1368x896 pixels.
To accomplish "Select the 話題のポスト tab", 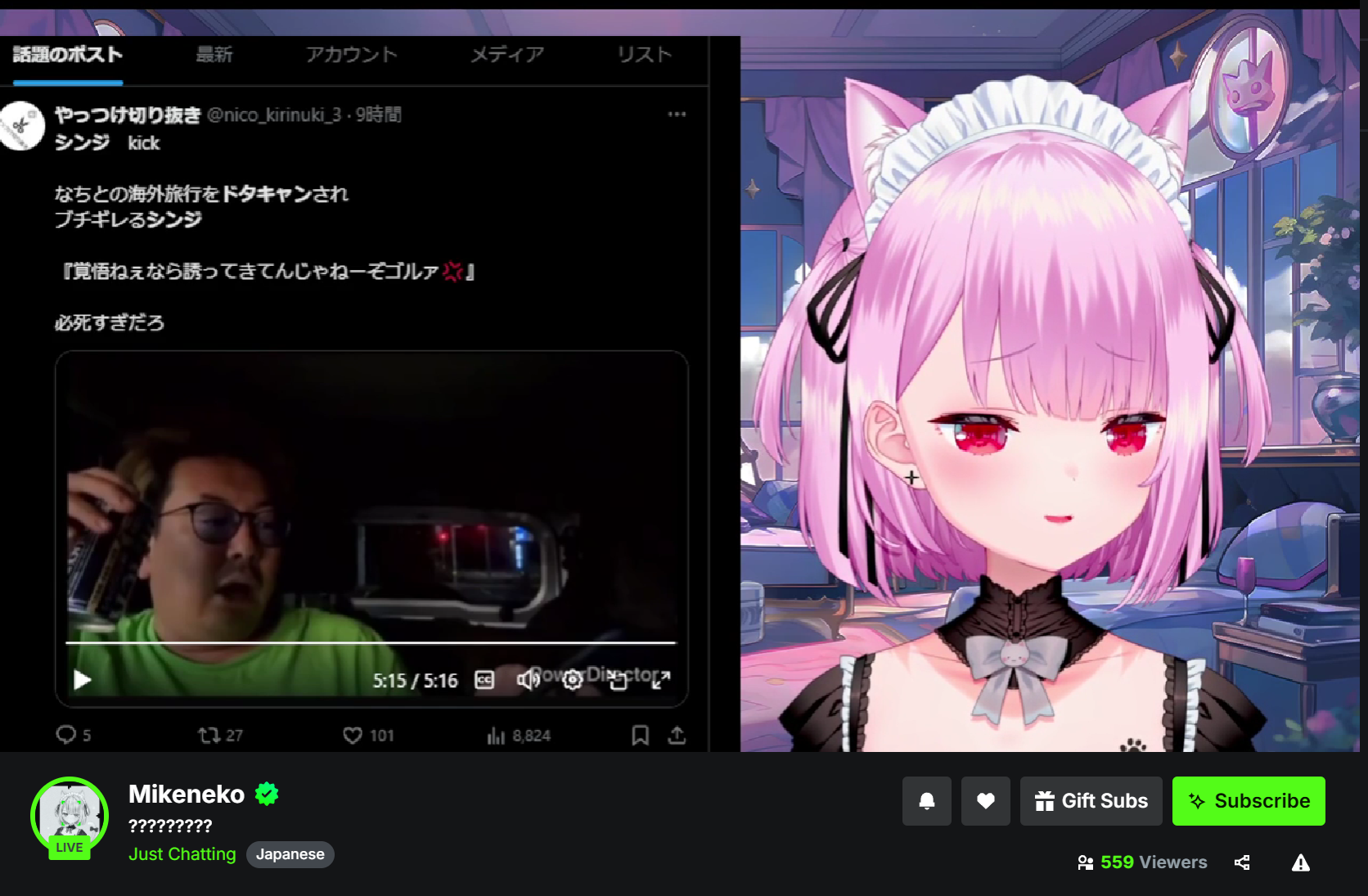I will (x=68, y=55).
